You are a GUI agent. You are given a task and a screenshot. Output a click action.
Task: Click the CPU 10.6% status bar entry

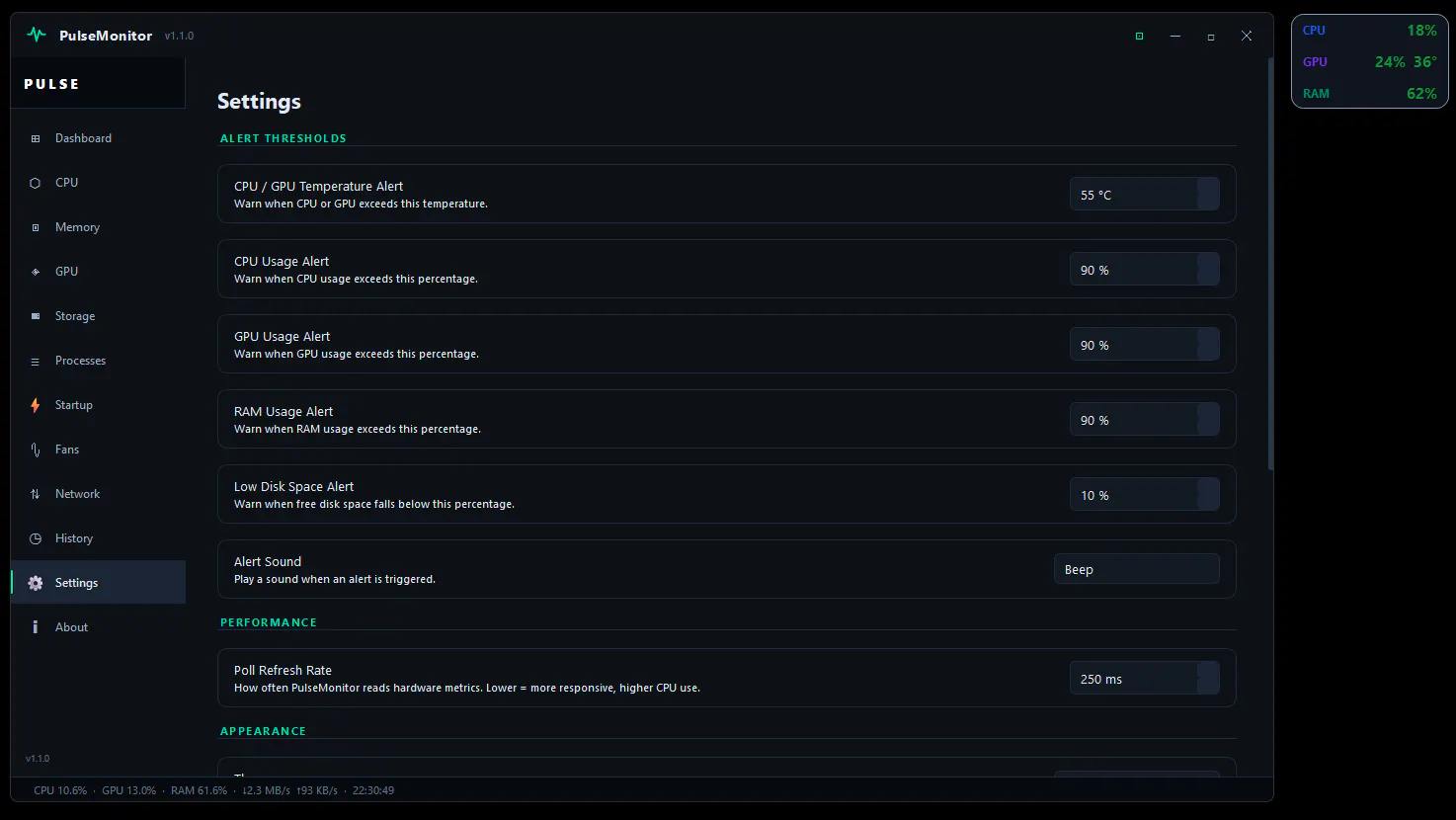[x=60, y=790]
